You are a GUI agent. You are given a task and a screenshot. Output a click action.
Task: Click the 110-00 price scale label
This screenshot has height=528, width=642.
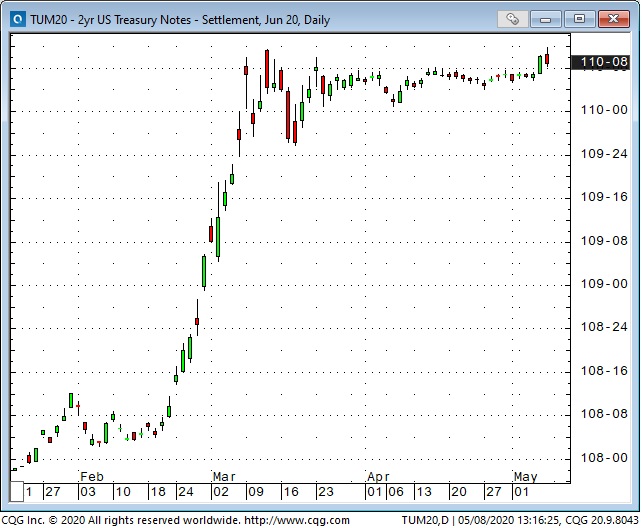604,110
